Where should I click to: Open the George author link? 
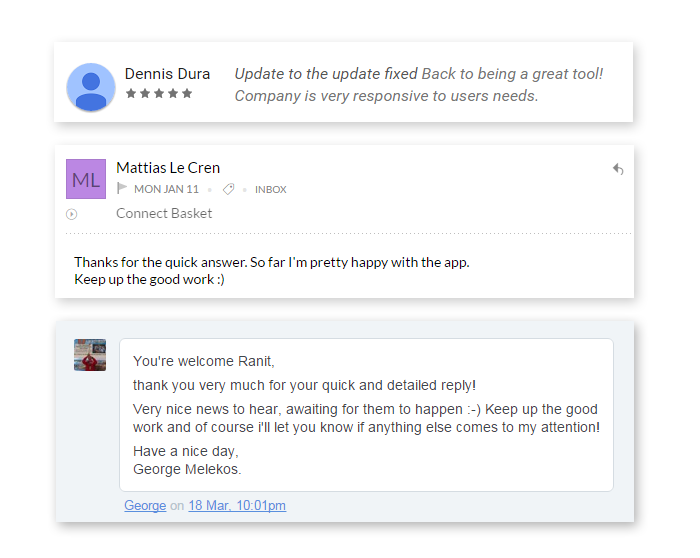pos(145,505)
